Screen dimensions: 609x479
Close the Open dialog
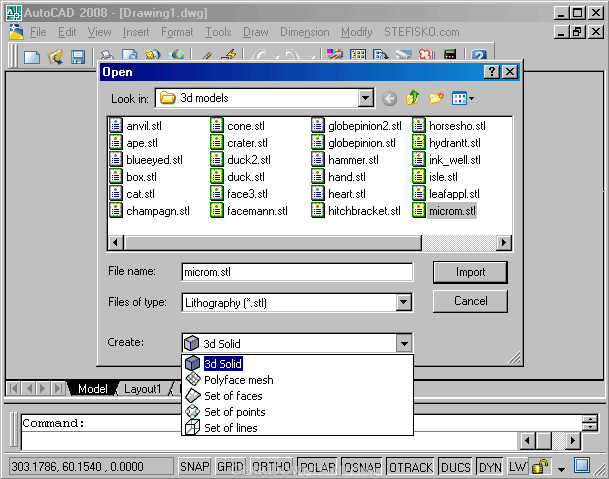(x=510, y=71)
